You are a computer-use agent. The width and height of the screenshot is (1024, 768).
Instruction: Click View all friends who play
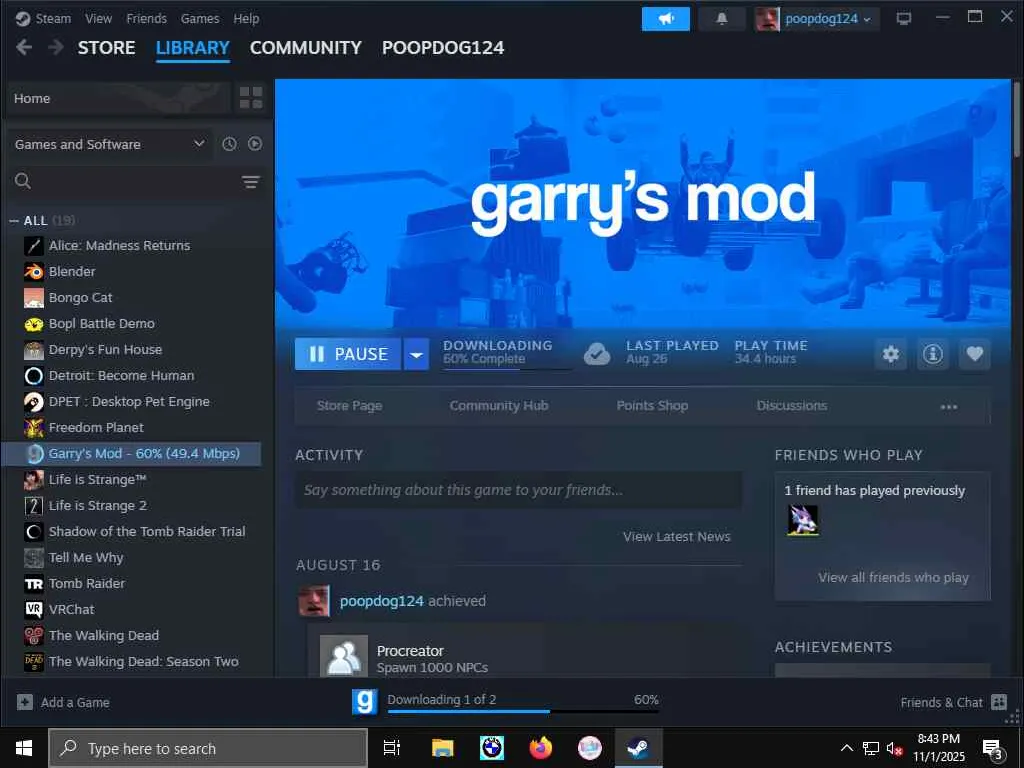pyautogui.click(x=893, y=577)
